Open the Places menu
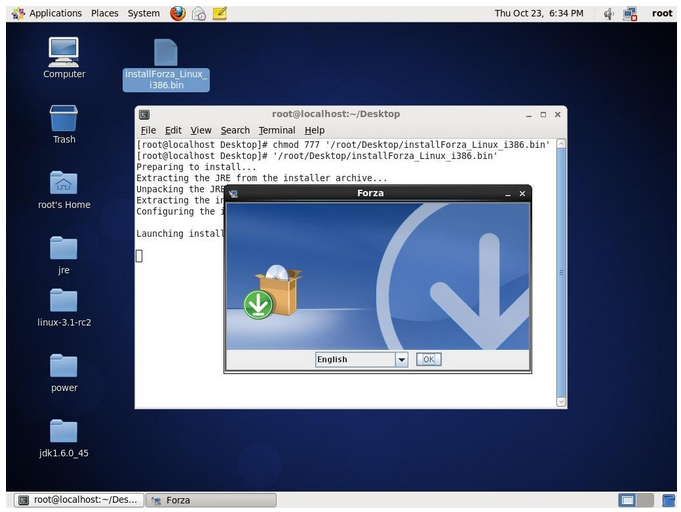Image resolution: width=681 pixels, height=512 pixels. [105, 13]
